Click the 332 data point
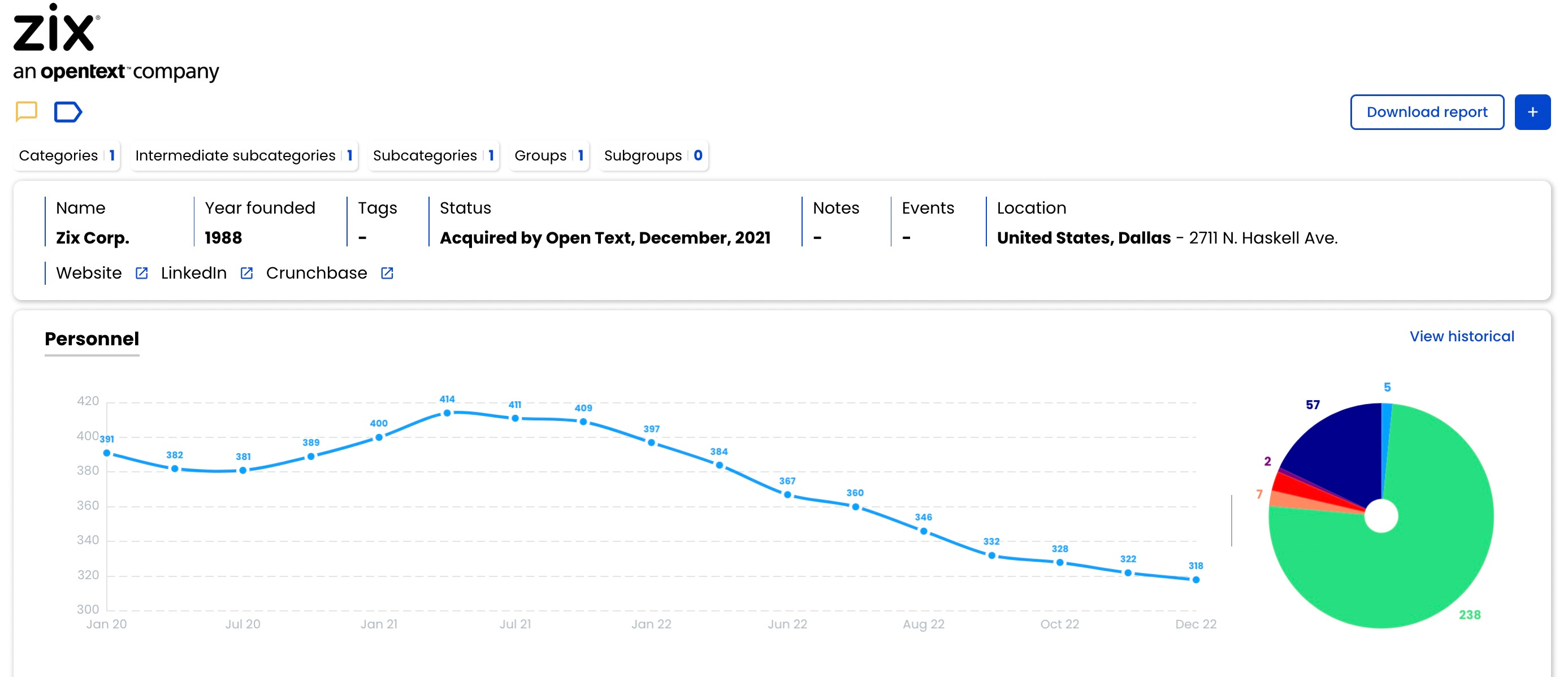The height and width of the screenshot is (677, 1568). [991, 556]
